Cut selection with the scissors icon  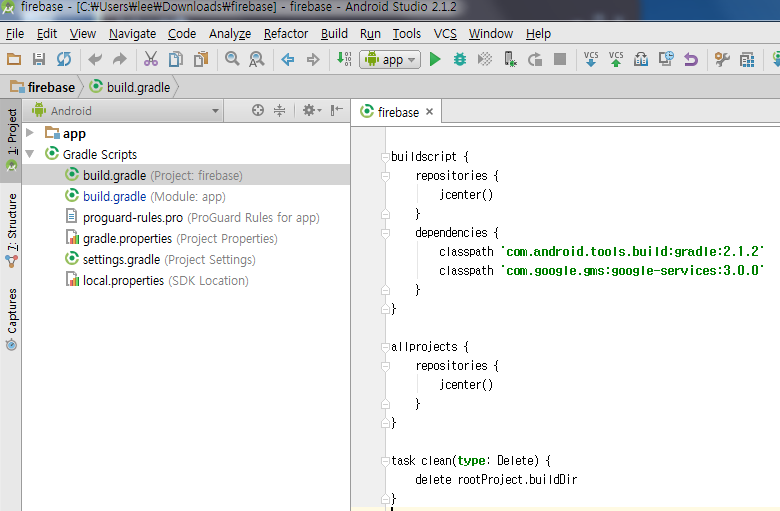point(151,59)
